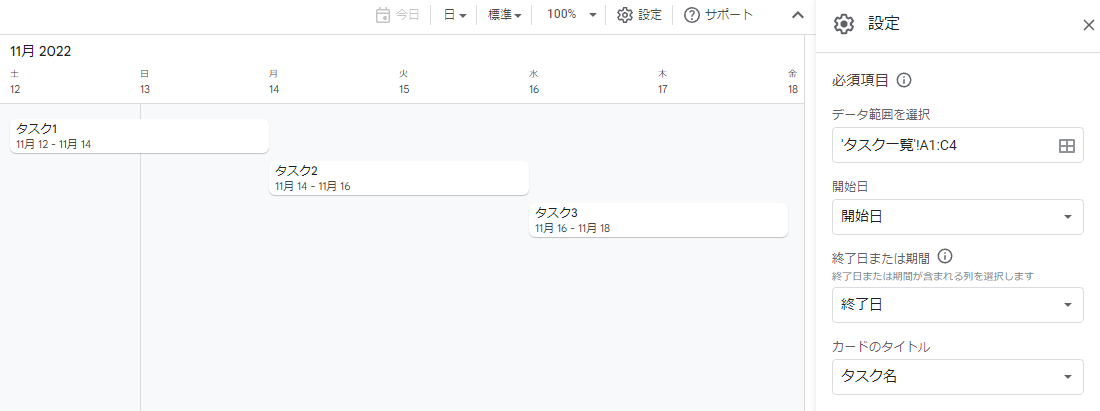1100x411 pixels.
Task: Open the カードのタイトル dropdown showing タスク名
Action: (x=958, y=377)
